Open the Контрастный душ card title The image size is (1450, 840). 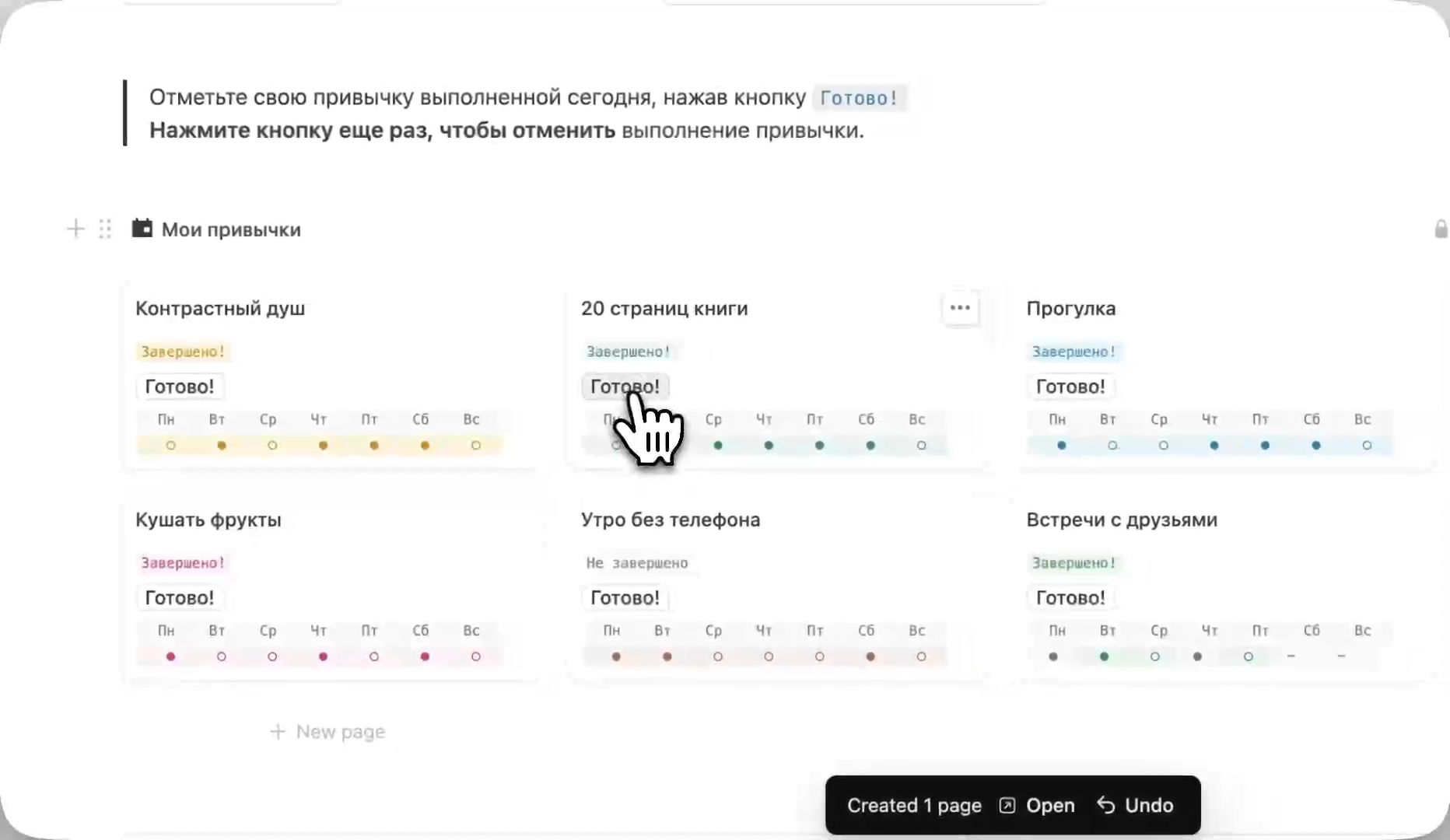[x=220, y=309]
